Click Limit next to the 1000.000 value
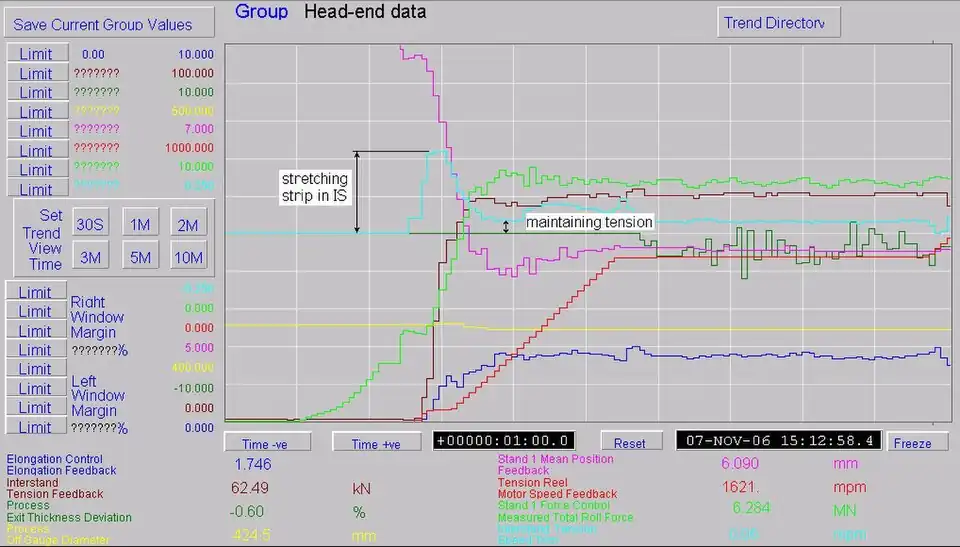Image resolution: width=960 pixels, height=547 pixels. tap(36, 150)
